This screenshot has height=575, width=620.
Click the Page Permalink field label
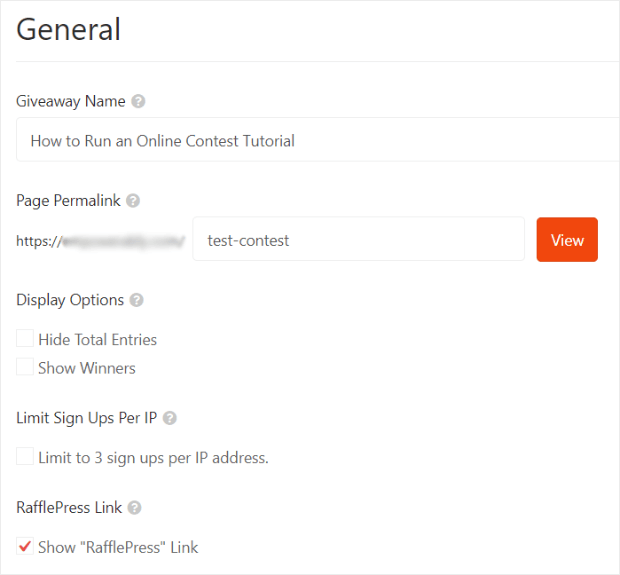pyautogui.click(x=68, y=201)
